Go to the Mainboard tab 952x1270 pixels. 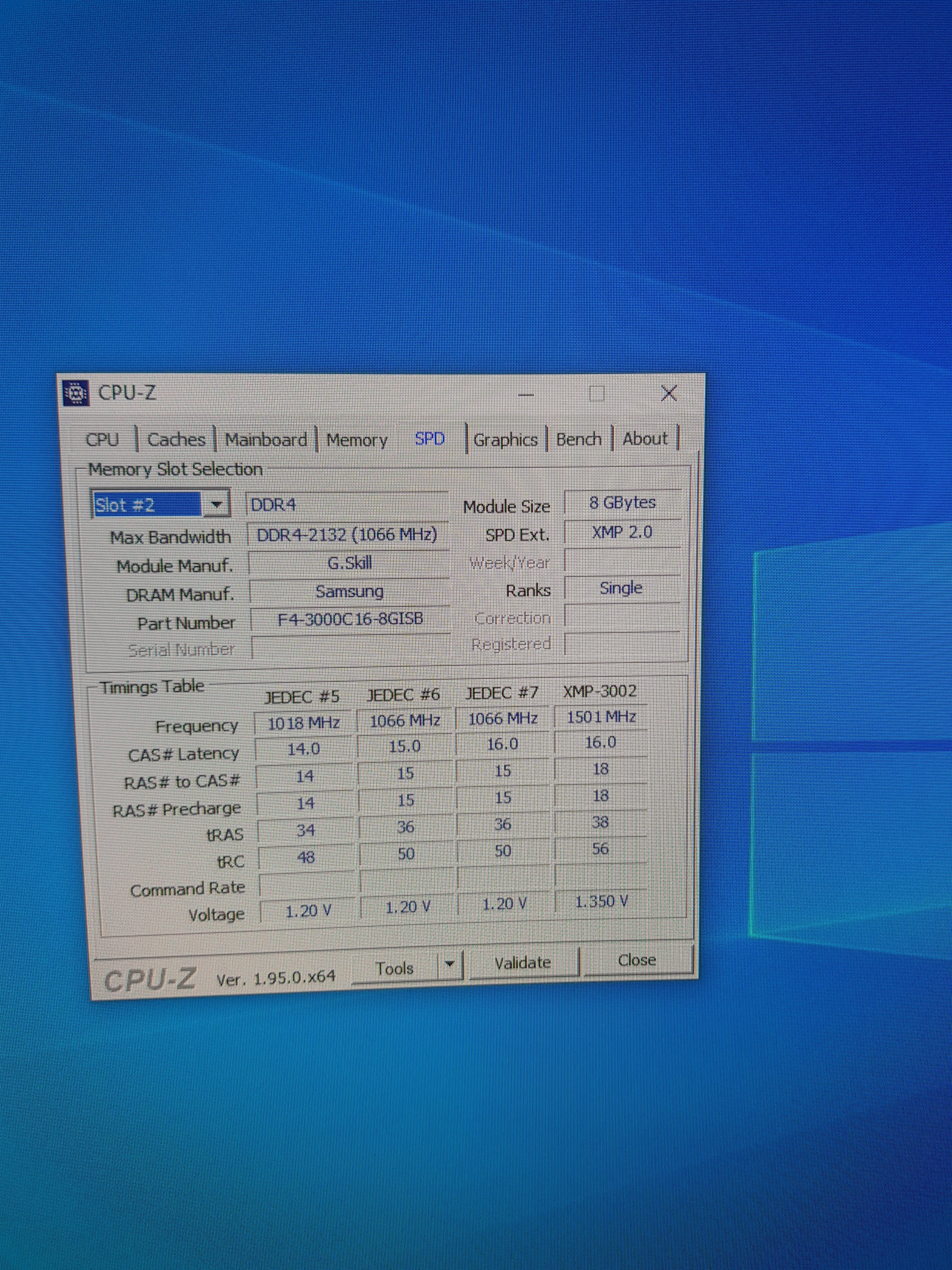click(266, 440)
